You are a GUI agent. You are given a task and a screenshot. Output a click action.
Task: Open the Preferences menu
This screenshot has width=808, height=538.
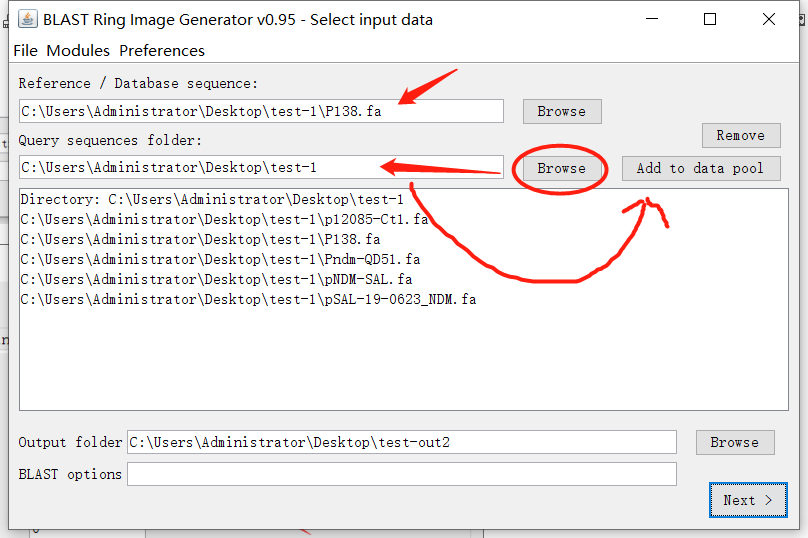(x=162, y=51)
